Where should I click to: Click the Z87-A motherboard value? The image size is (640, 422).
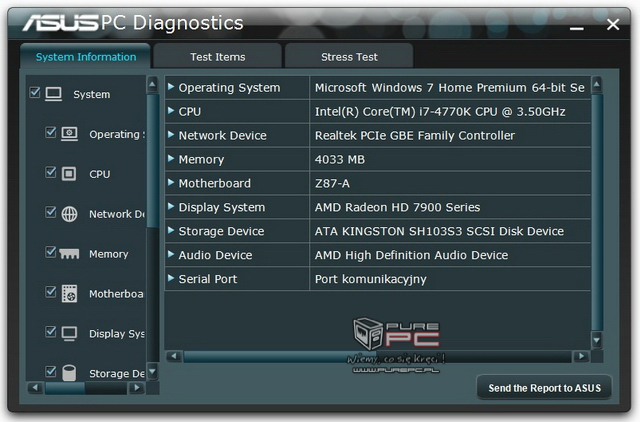point(332,183)
